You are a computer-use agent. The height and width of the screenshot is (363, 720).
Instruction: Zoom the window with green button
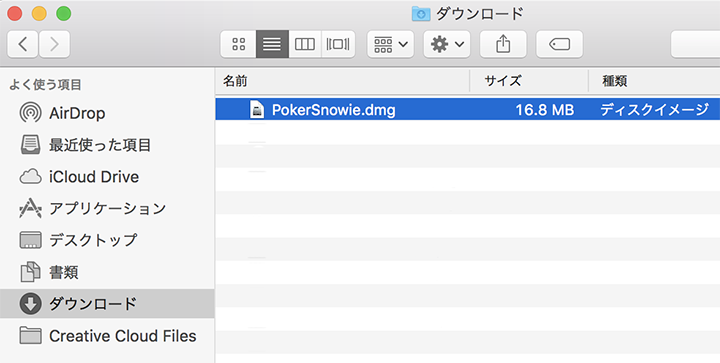(x=63, y=13)
